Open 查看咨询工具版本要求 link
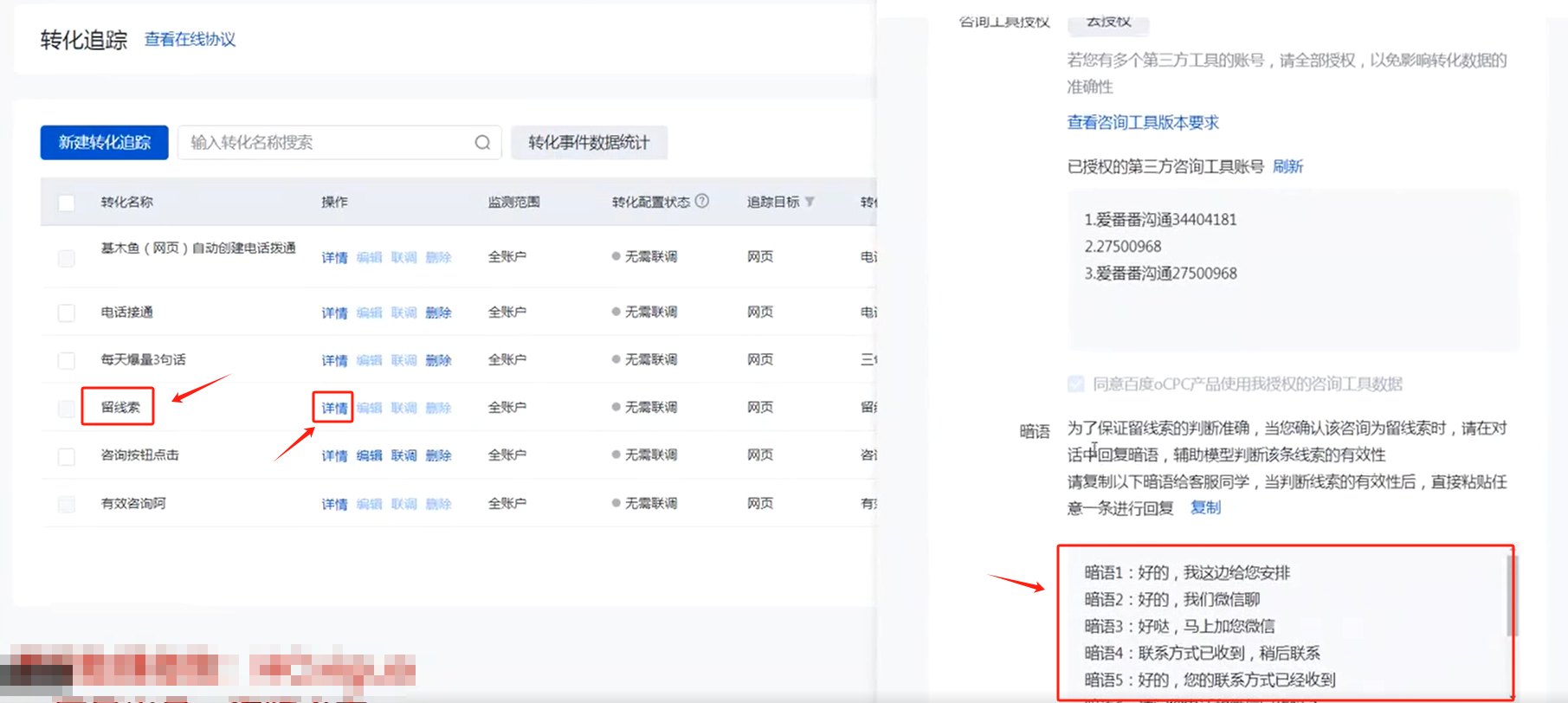The height and width of the screenshot is (703, 1568). click(1142, 122)
